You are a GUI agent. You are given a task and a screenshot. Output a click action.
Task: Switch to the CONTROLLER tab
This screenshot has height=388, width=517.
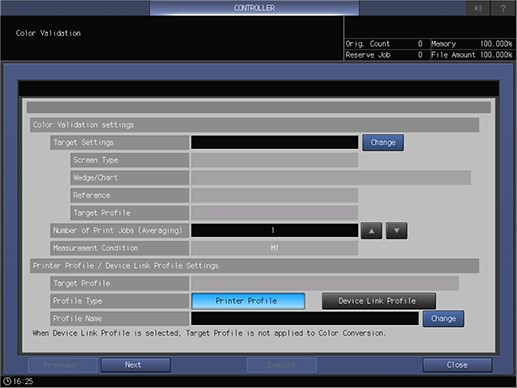(x=254, y=8)
